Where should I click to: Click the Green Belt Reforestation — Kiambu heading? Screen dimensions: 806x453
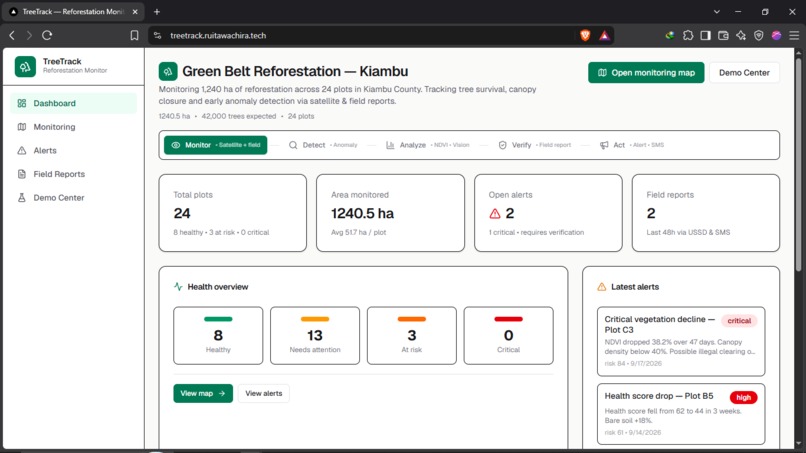coord(295,71)
